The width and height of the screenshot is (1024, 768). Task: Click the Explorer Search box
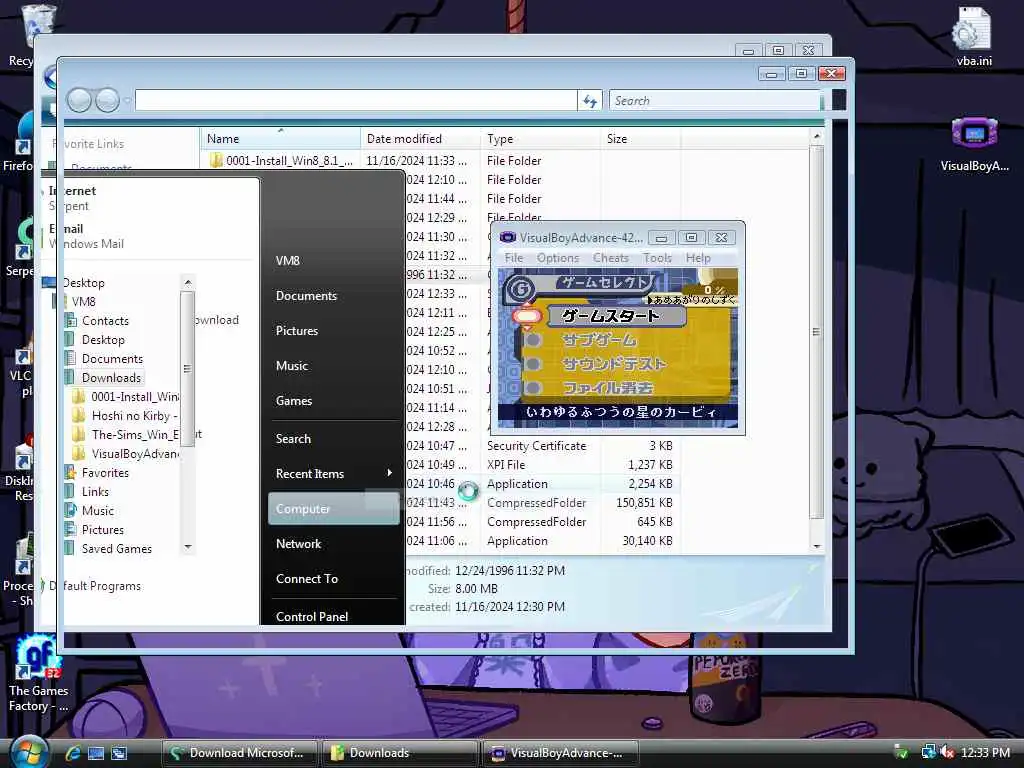click(715, 101)
